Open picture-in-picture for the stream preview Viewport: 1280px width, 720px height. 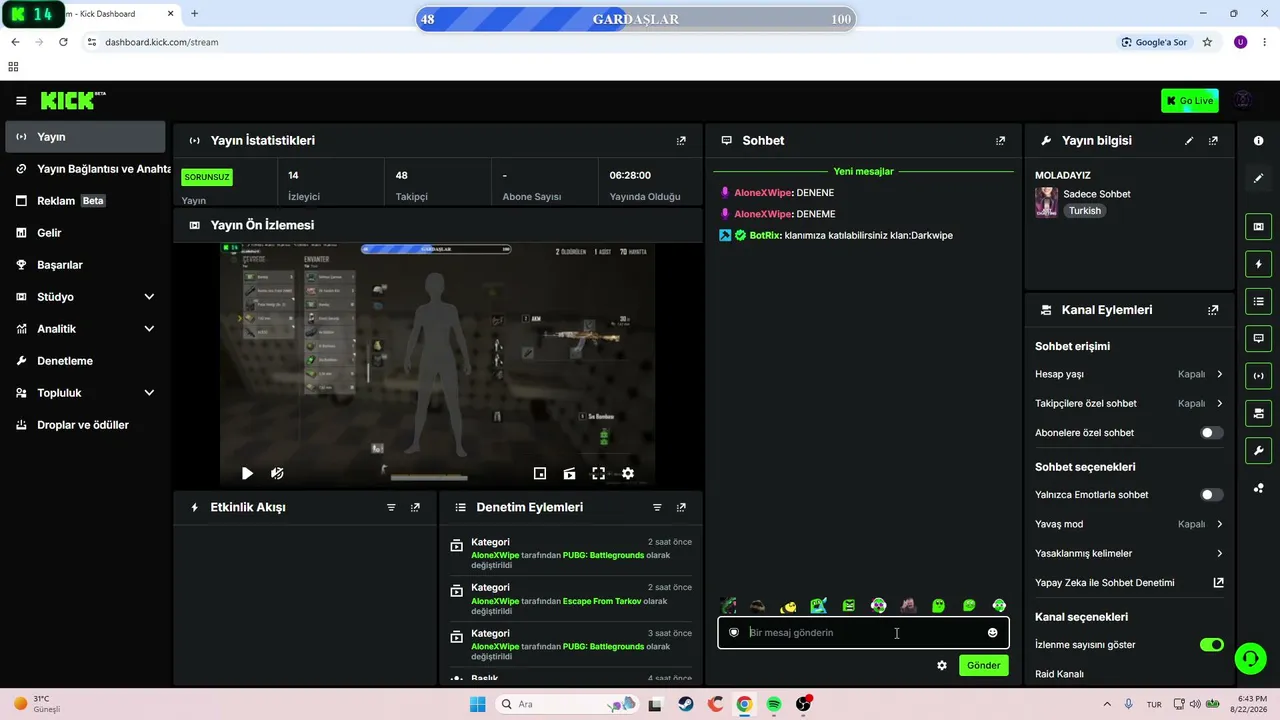click(540, 473)
